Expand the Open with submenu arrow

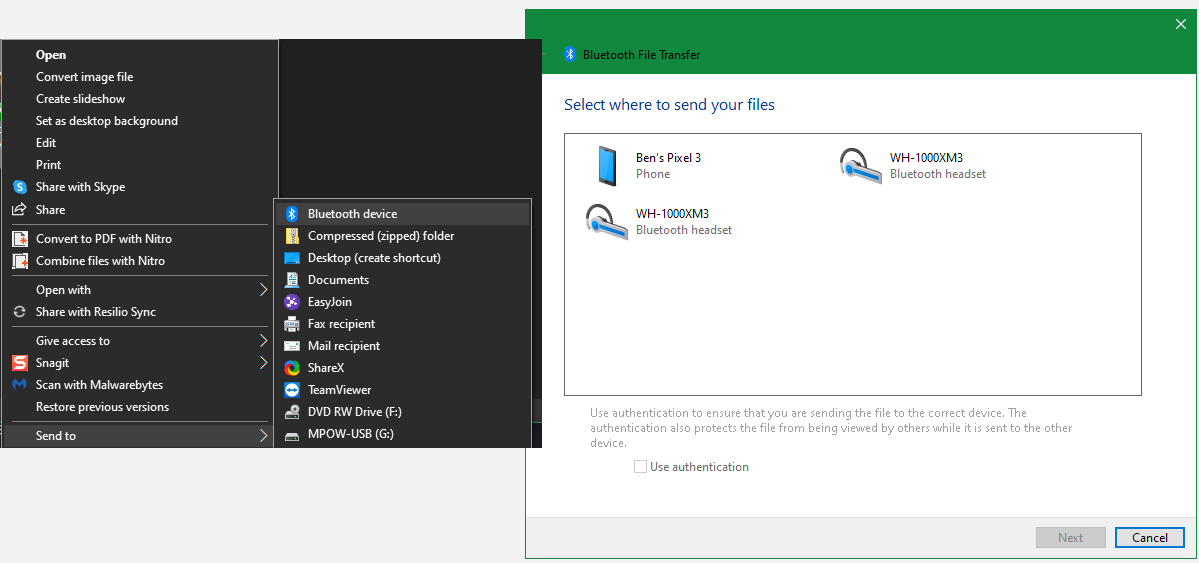click(x=263, y=290)
